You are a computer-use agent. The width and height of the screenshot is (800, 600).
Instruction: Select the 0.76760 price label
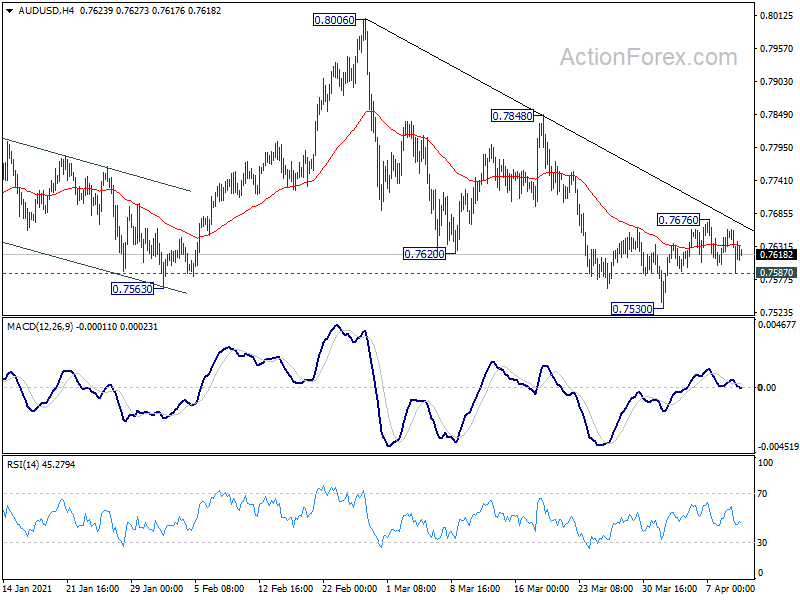[678, 220]
